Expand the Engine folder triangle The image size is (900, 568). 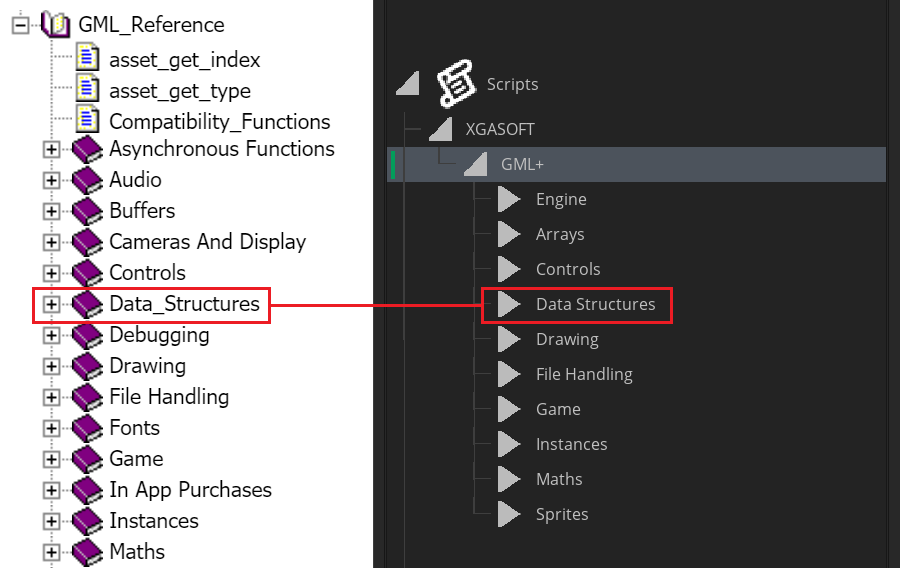(x=509, y=199)
